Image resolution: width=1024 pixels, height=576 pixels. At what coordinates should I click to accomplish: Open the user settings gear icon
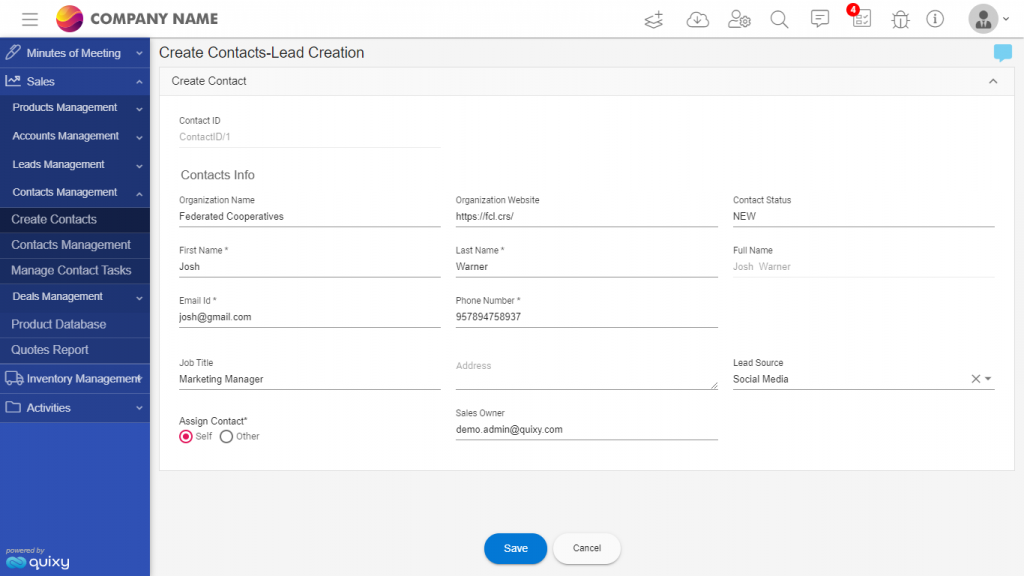point(739,19)
